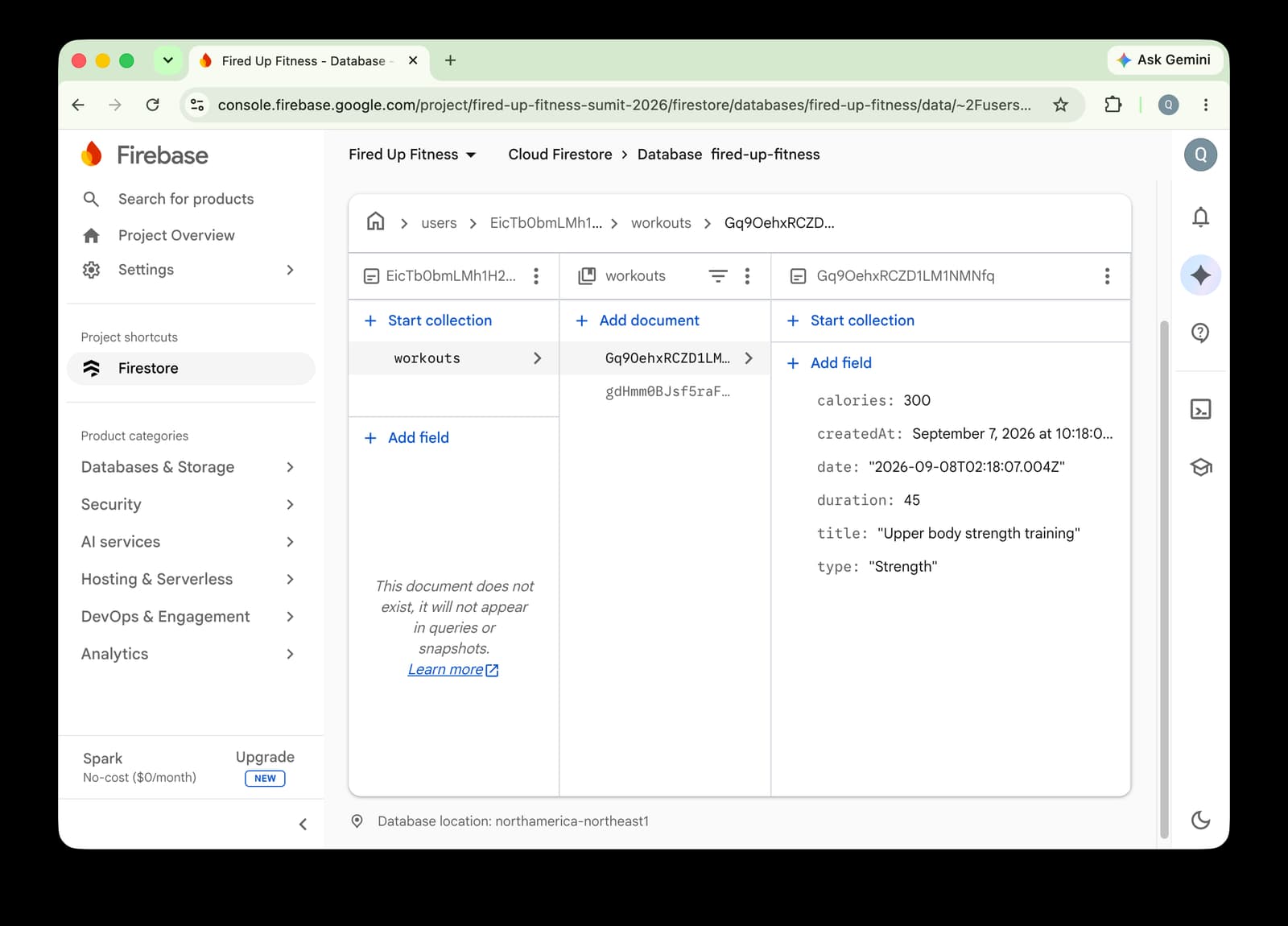Open EicTbObmLMh1H2 document options menu
This screenshot has width=1288, height=926.
click(x=536, y=276)
